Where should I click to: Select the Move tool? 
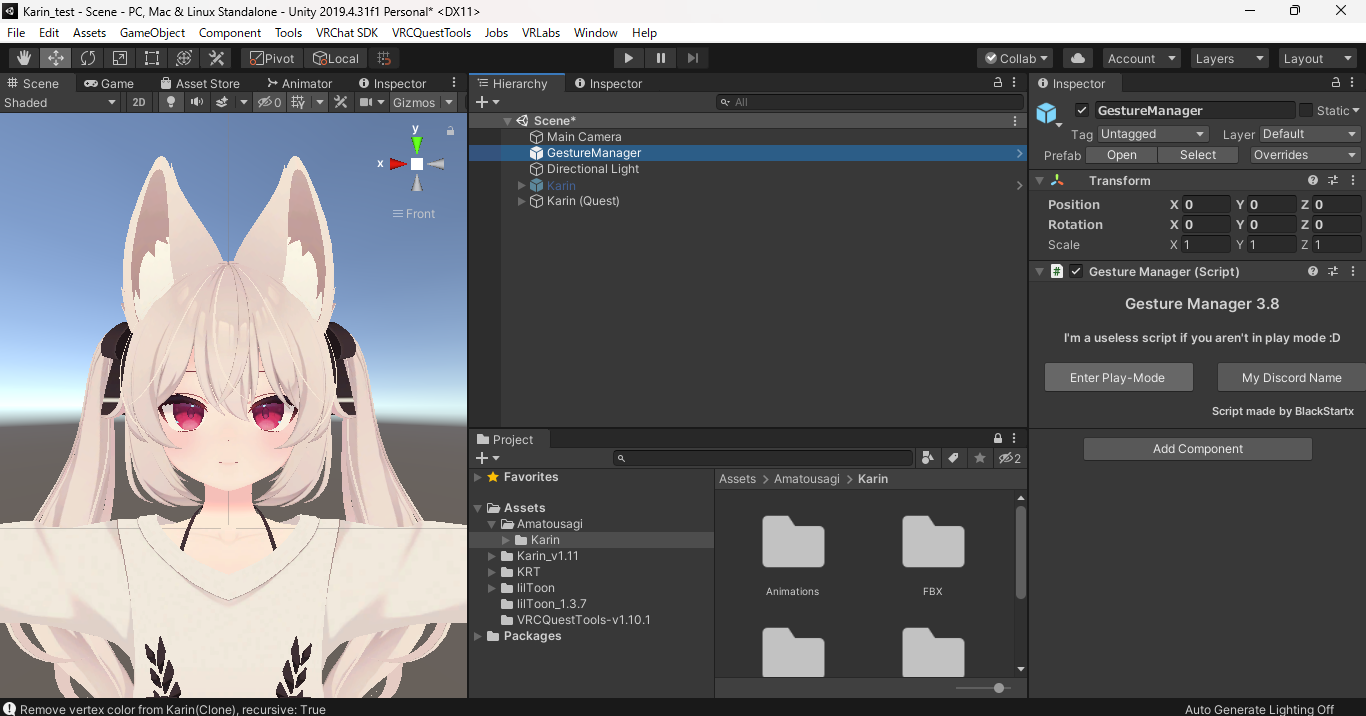tap(56, 58)
